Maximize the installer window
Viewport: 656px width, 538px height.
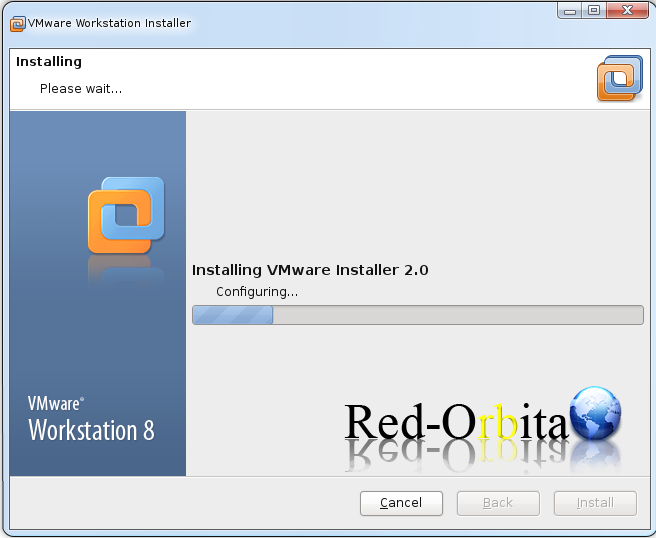click(x=594, y=10)
